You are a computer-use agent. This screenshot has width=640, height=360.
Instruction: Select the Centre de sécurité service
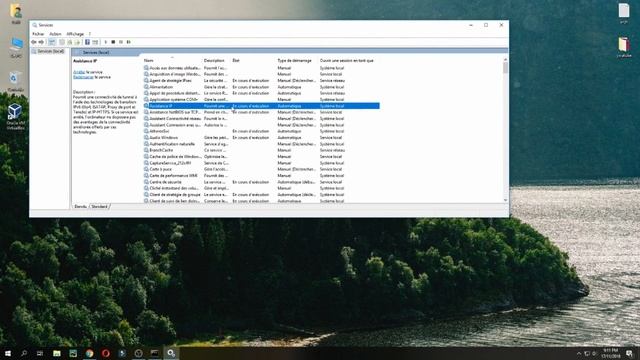coord(165,182)
